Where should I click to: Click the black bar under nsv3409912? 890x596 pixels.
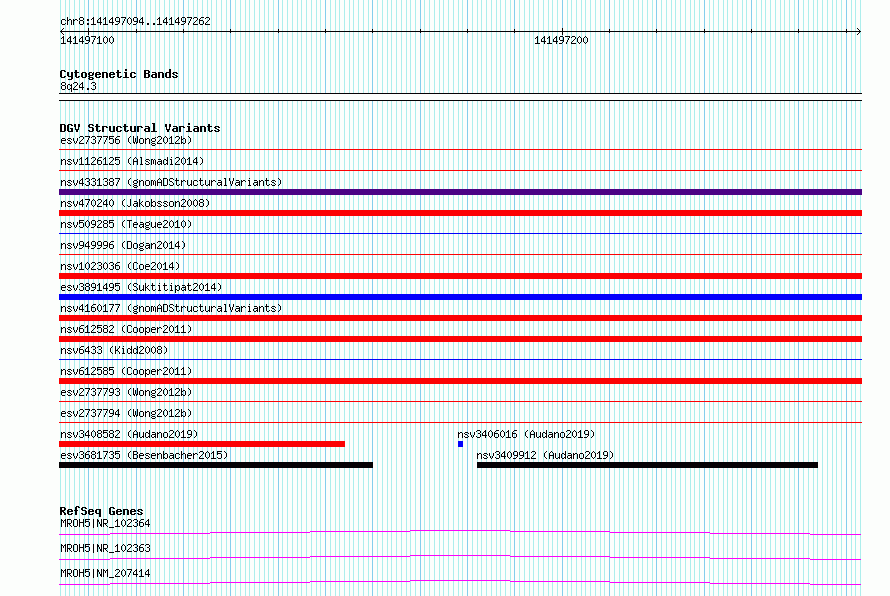click(647, 465)
